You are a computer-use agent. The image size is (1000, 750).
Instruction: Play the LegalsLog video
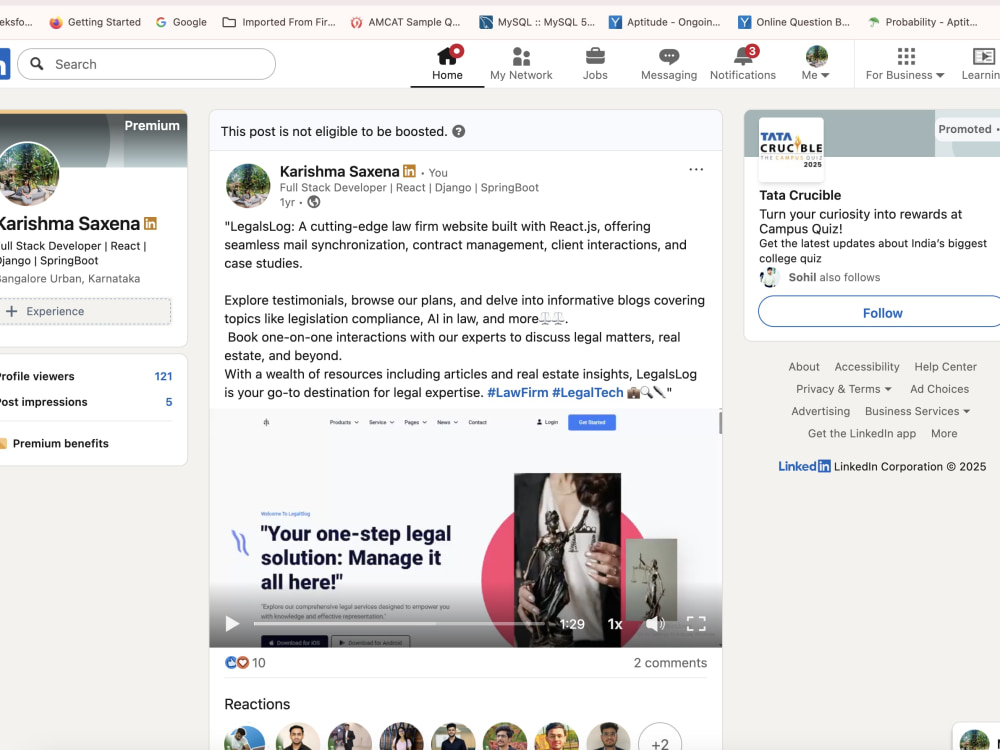[x=232, y=624]
